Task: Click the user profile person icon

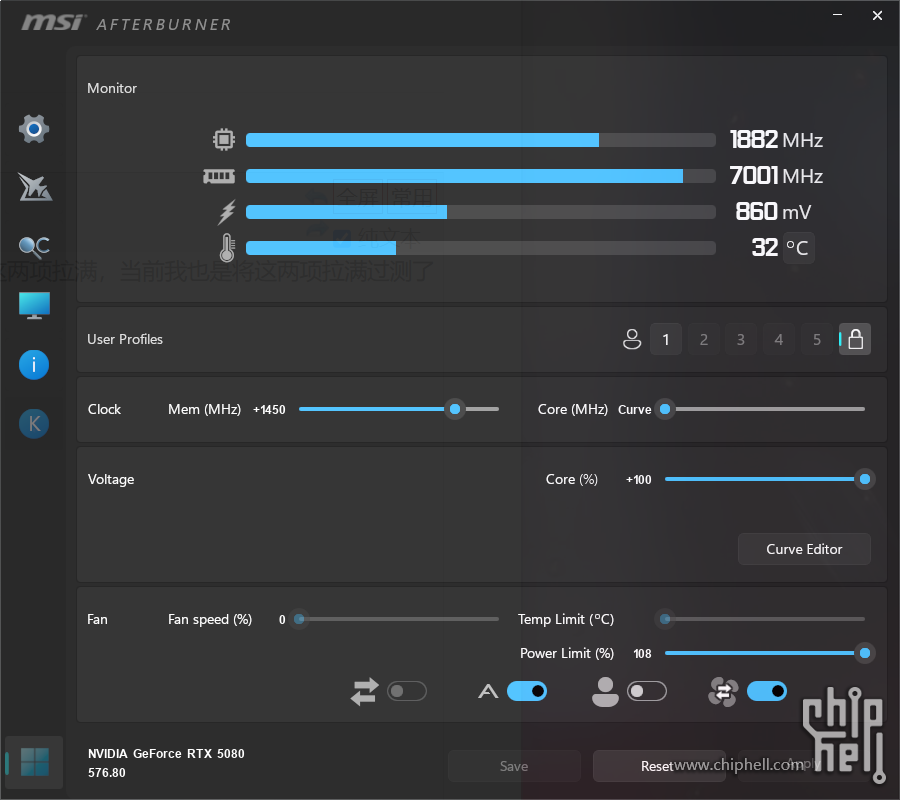Action: (x=632, y=339)
